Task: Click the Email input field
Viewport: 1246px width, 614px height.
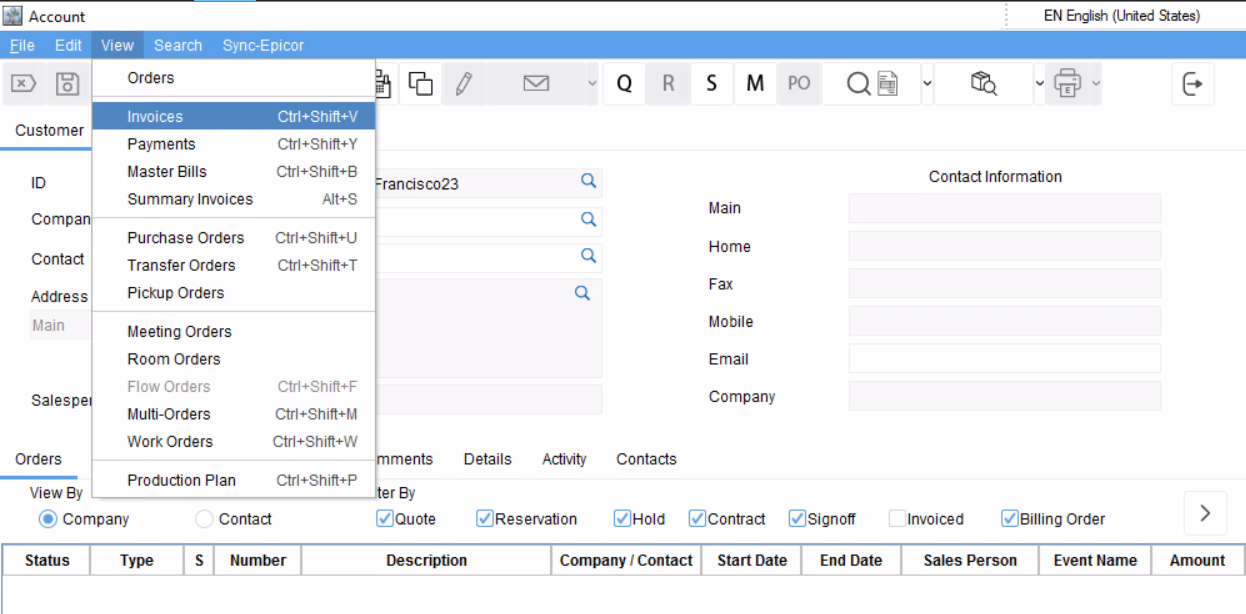Action: 1004,359
